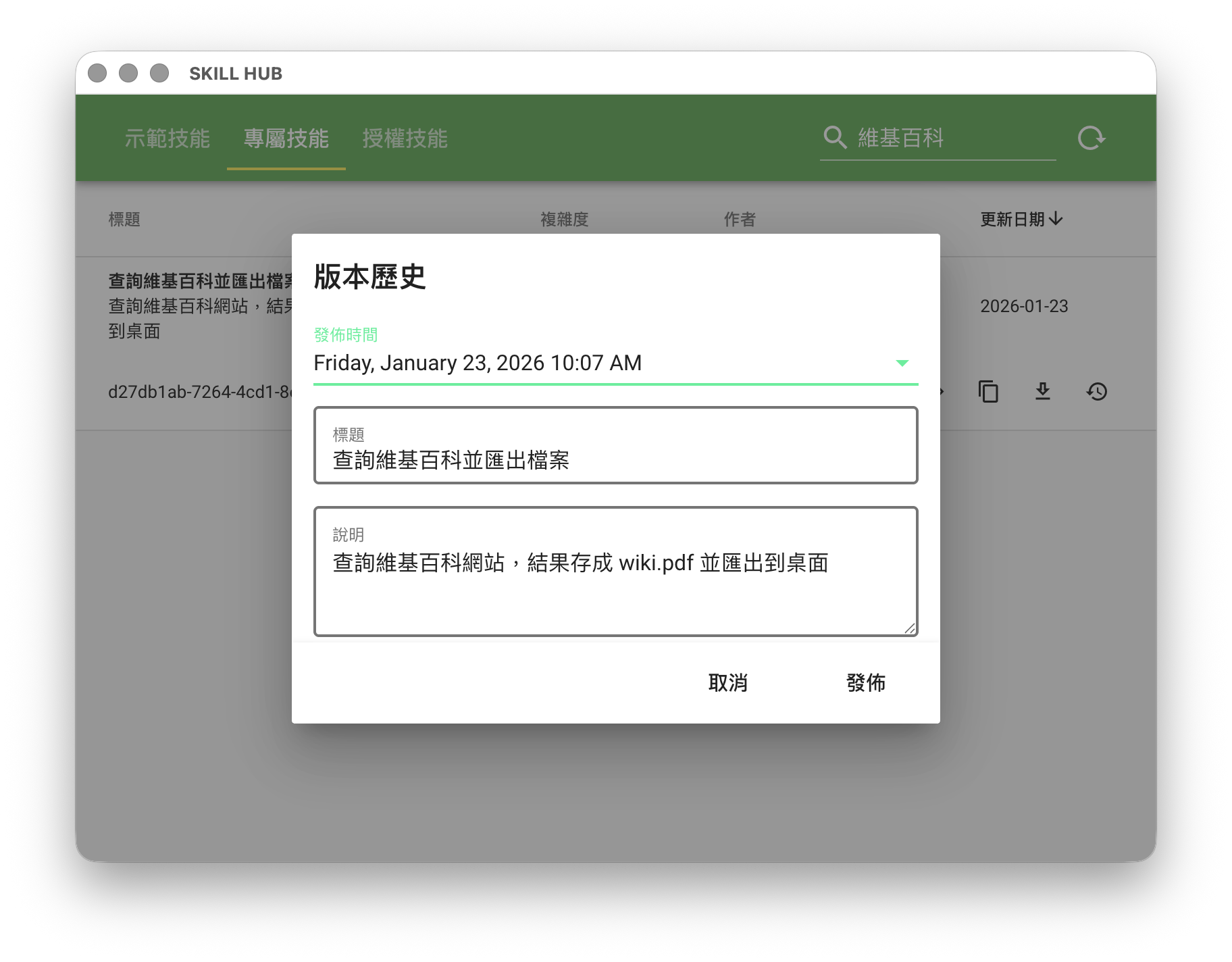Click the magnifier search icon
This screenshot has height=962, width=1232.
tap(835, 138)
